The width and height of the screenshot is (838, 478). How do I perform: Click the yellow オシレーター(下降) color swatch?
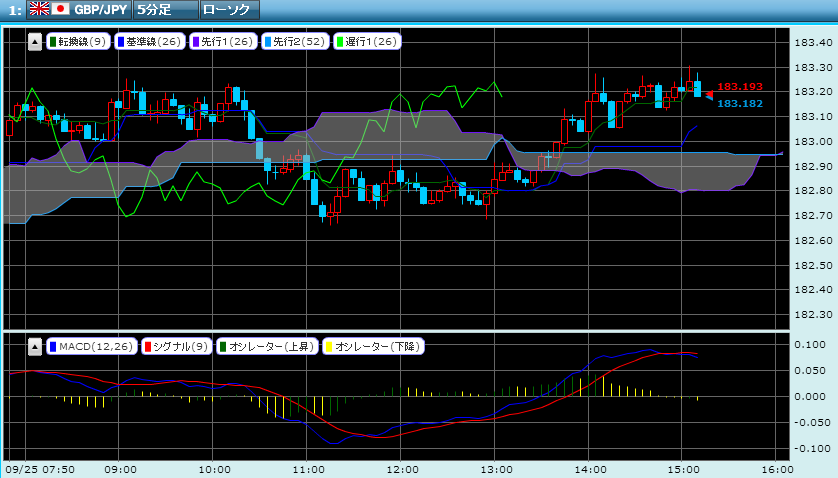(329, 346)
